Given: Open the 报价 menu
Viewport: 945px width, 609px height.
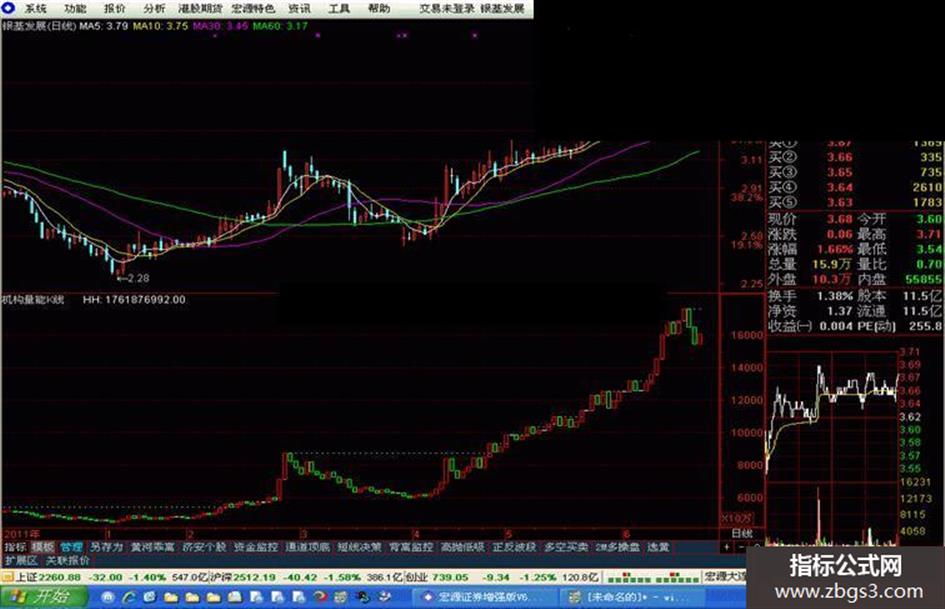Looking at the screenshot, I should pyautogui.click(x=115, y=8).
